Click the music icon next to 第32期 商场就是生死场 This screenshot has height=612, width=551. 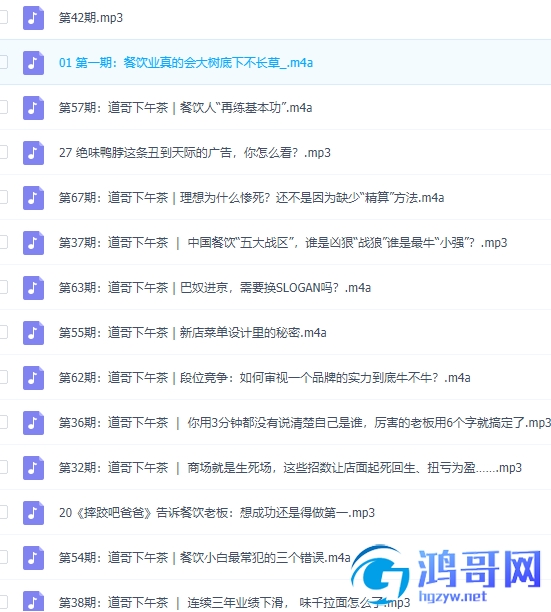coord(33,468)
